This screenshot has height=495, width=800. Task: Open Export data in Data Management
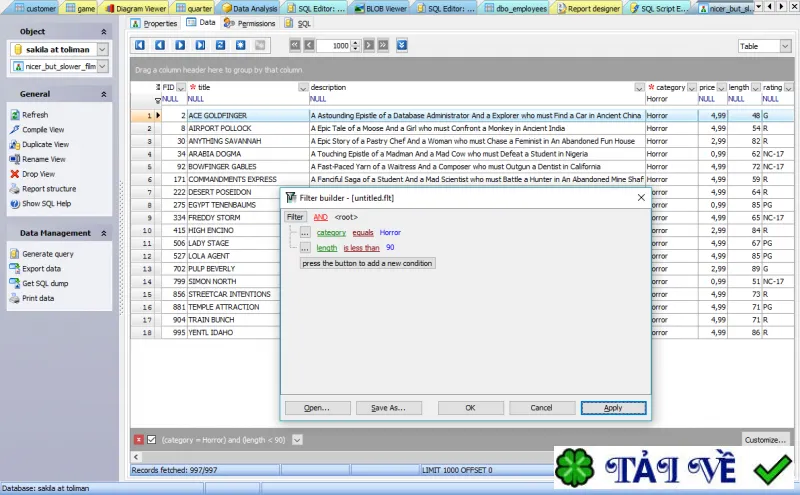[41, 268]
